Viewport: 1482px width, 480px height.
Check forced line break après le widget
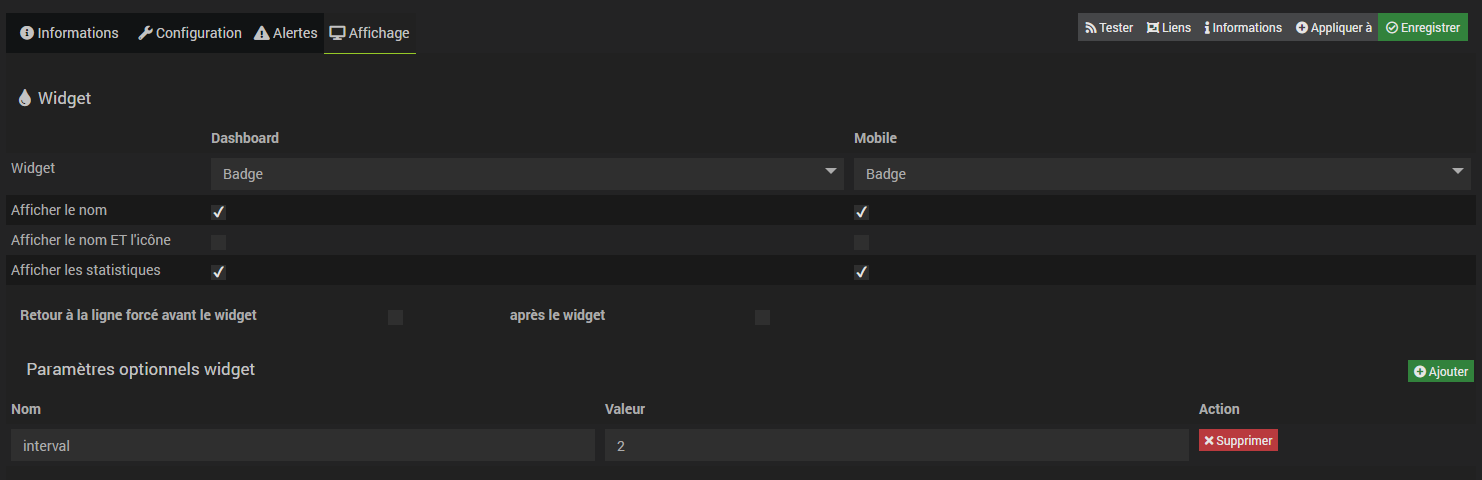(x=763, y=318)
